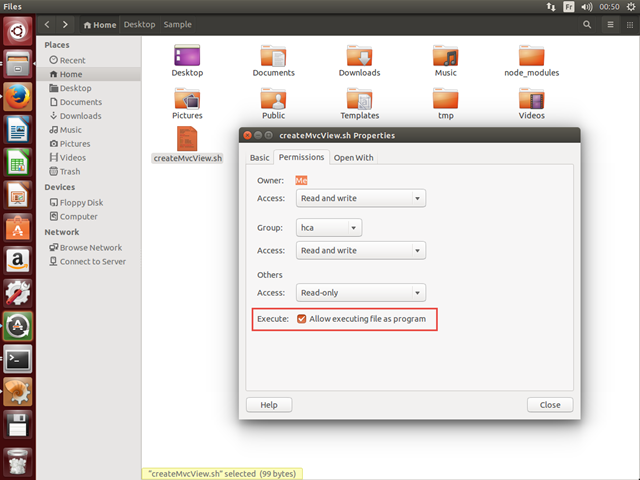The height and width of the screenshot is (480, 640).
Task: Open Pictures in sidebar
Action: [89, 144]
